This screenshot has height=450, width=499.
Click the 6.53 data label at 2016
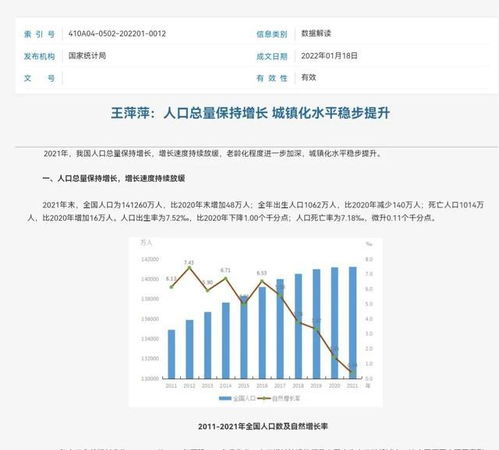click(x=262, y=273)
